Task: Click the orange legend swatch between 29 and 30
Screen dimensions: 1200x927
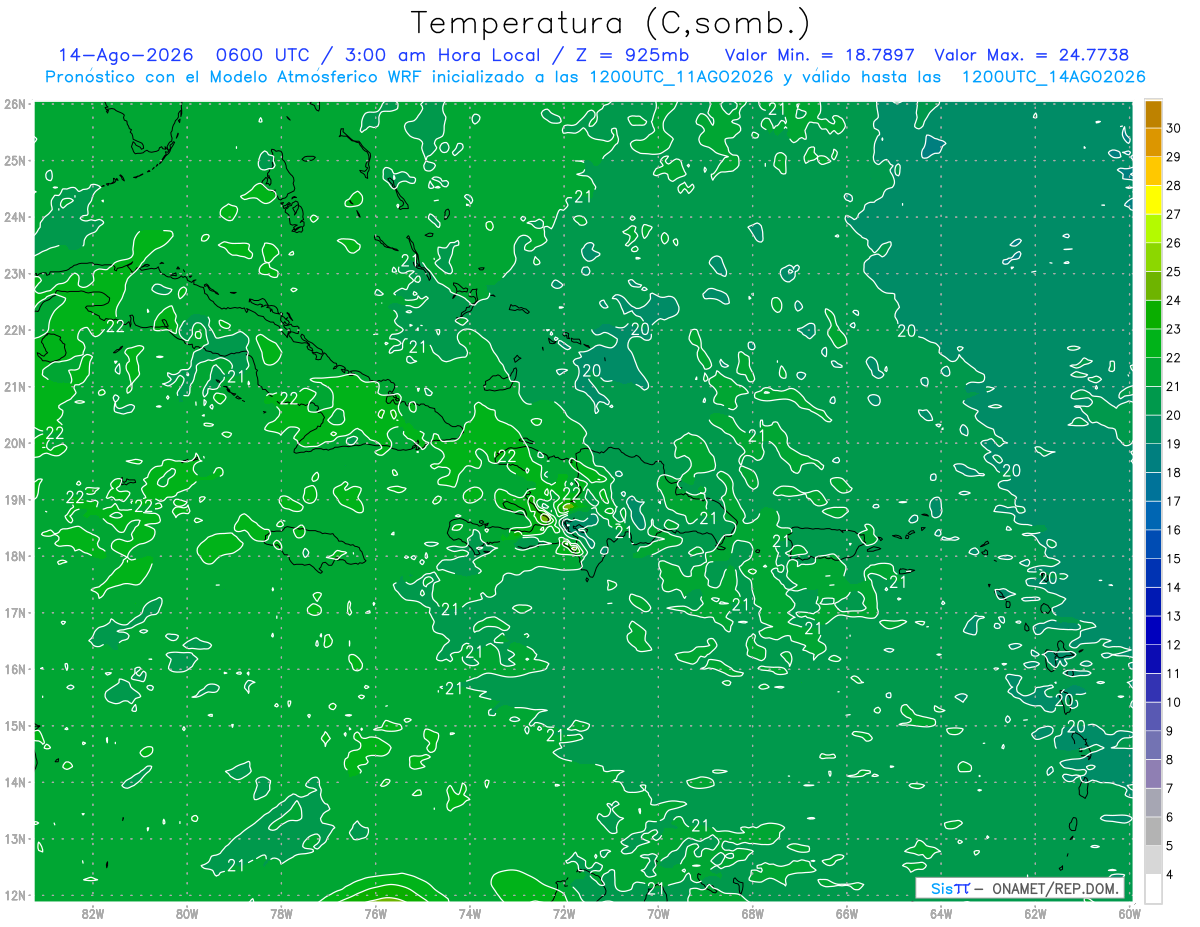Action: pos(1153,143)
